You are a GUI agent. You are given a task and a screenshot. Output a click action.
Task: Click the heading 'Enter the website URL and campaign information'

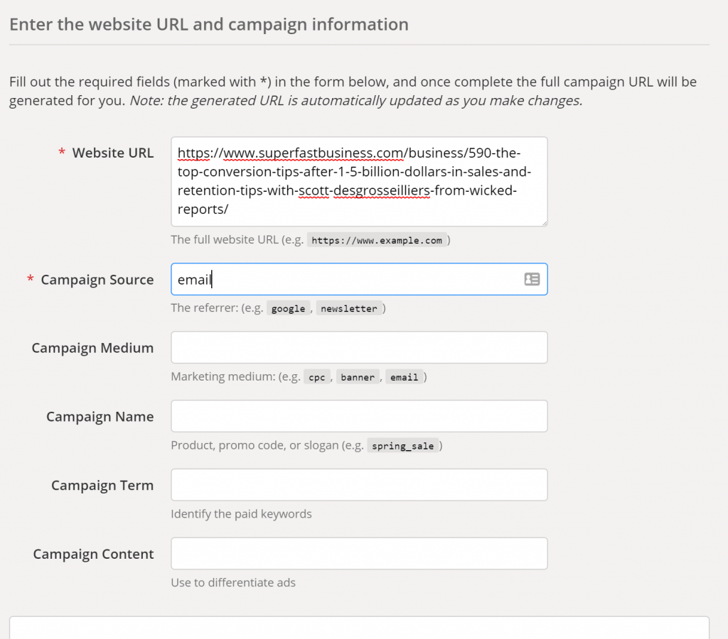coord(209,25)
